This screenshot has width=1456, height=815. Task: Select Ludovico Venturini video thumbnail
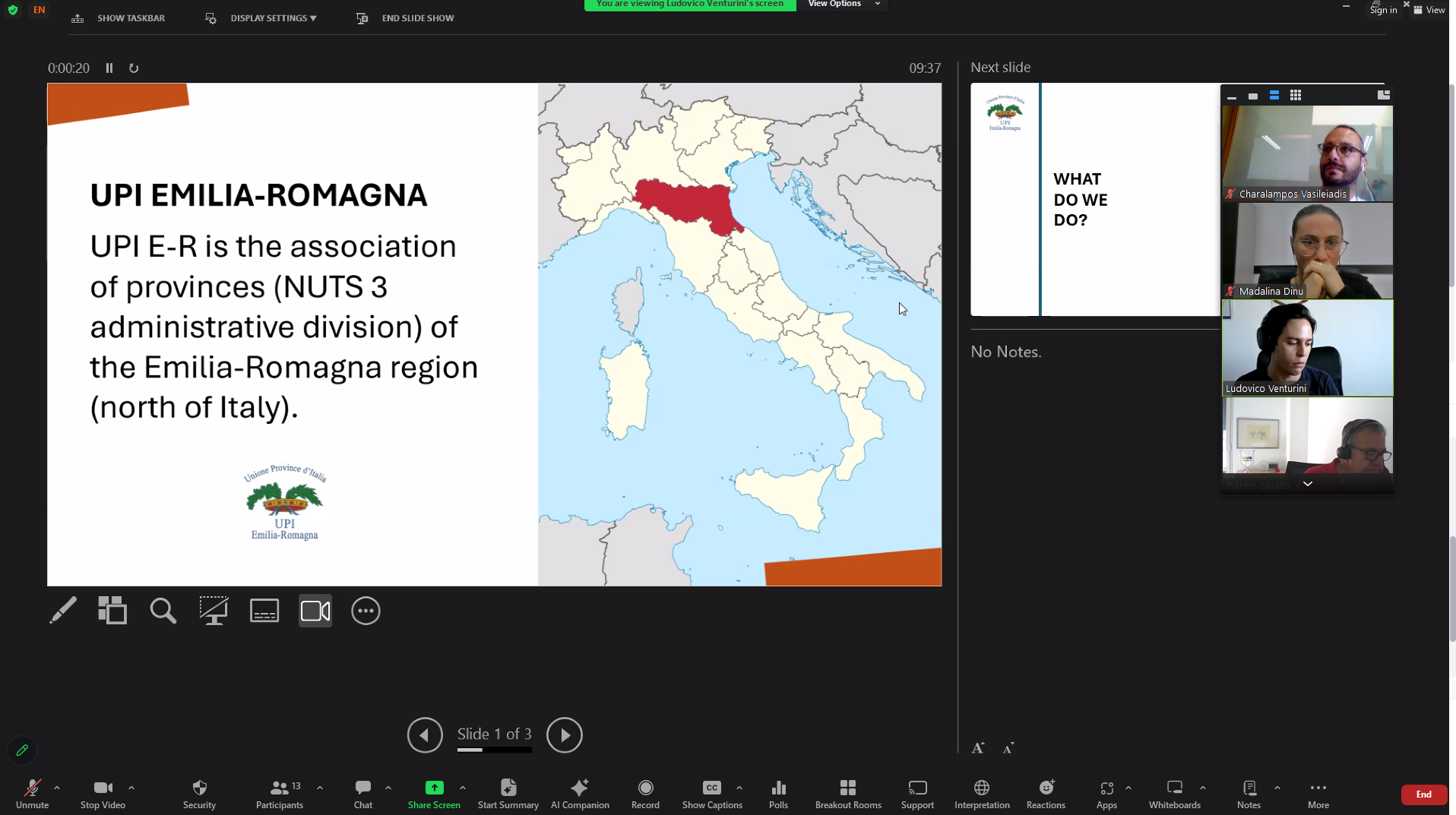[1307, 348]
